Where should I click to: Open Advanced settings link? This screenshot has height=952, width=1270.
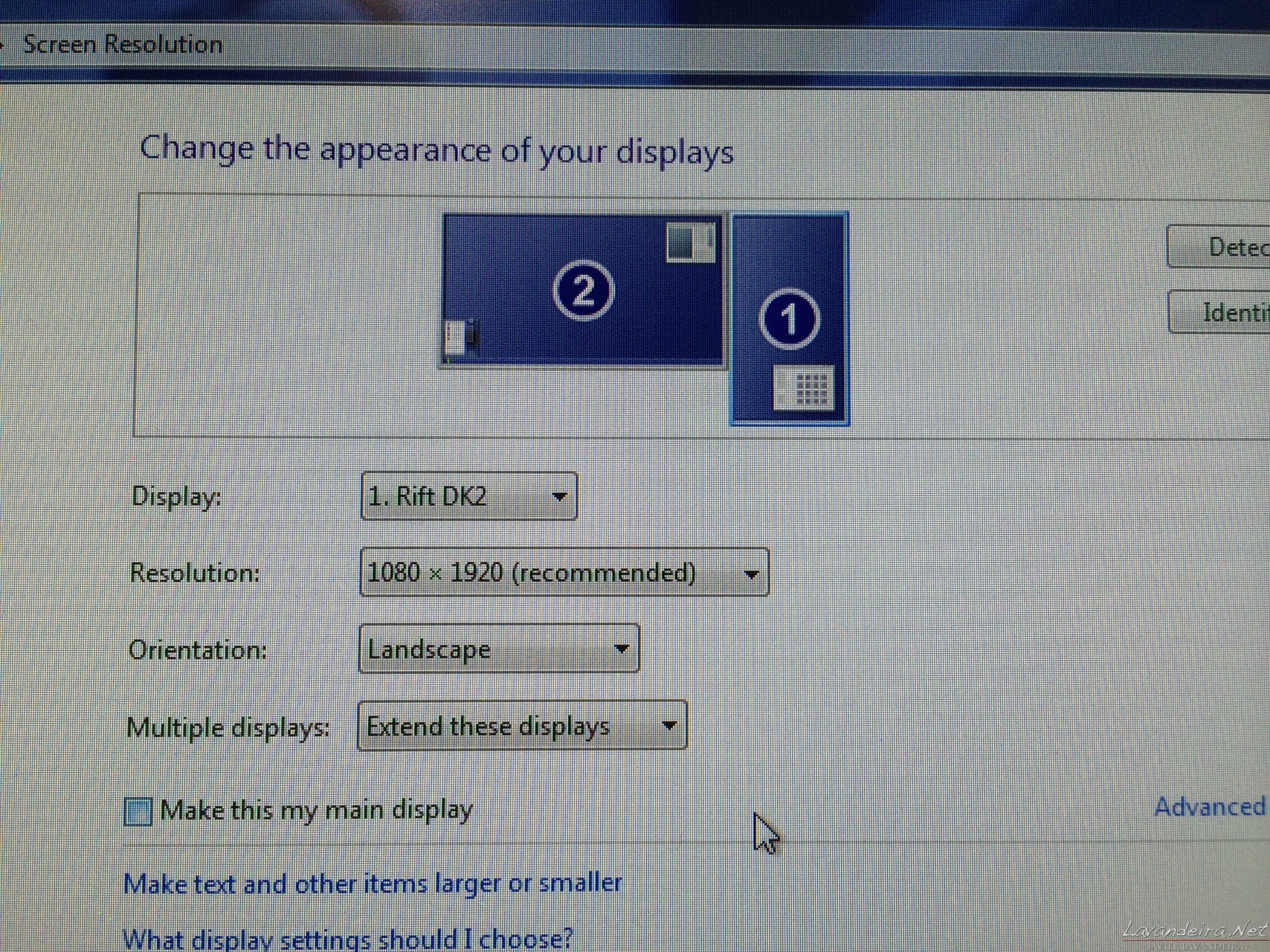[1210, 806]
